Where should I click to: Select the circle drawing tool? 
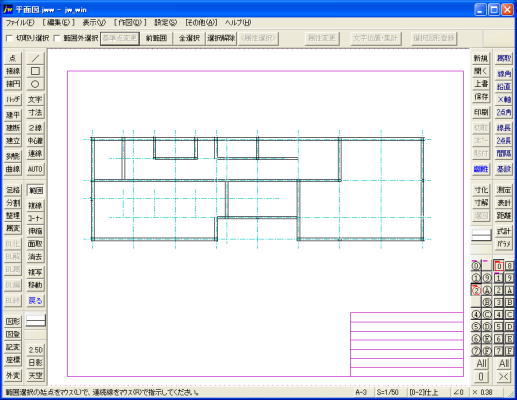pyautogui.click(x=35, y=84)
